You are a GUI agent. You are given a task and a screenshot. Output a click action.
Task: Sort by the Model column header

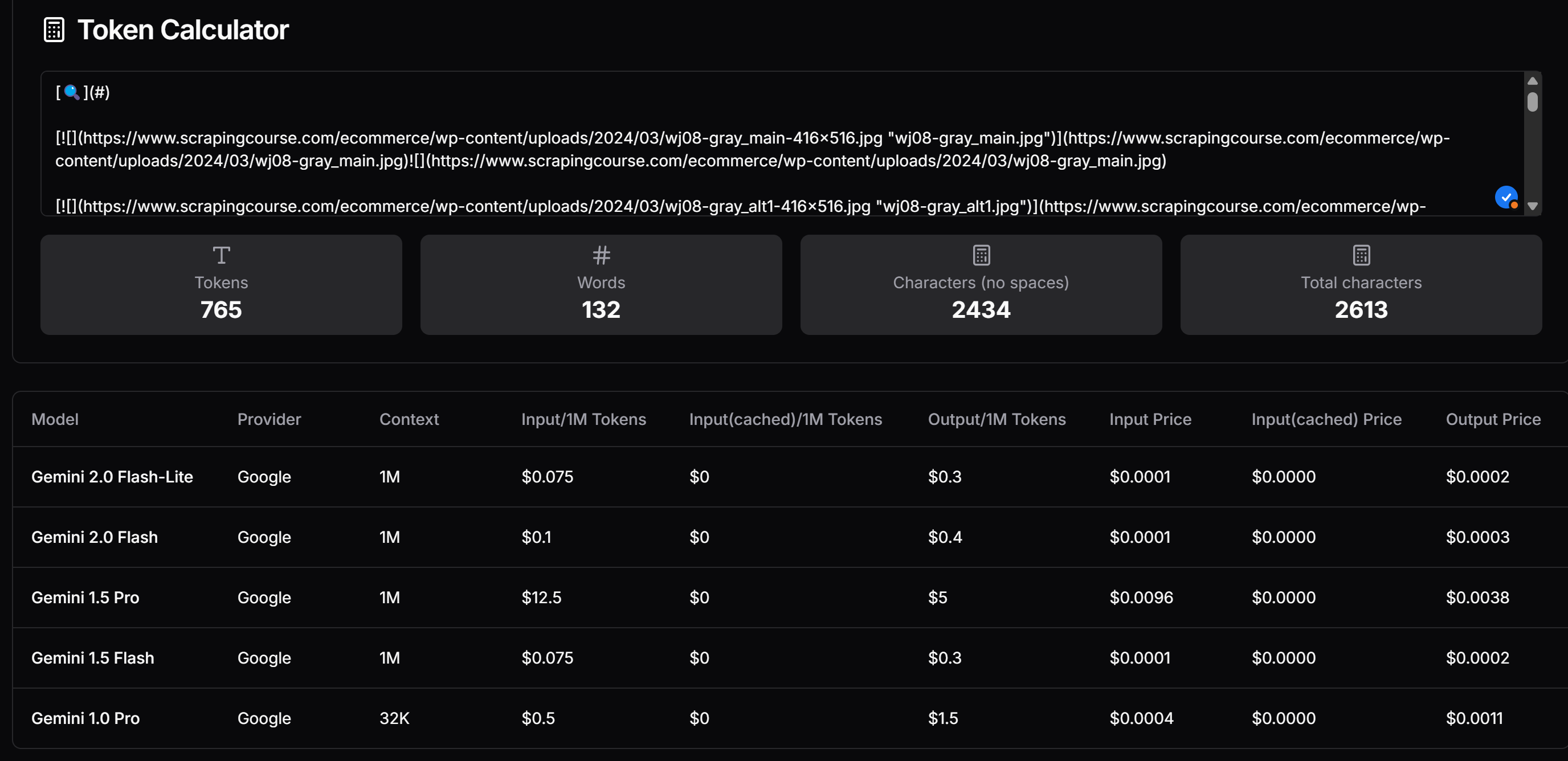[x=55, y=419]
